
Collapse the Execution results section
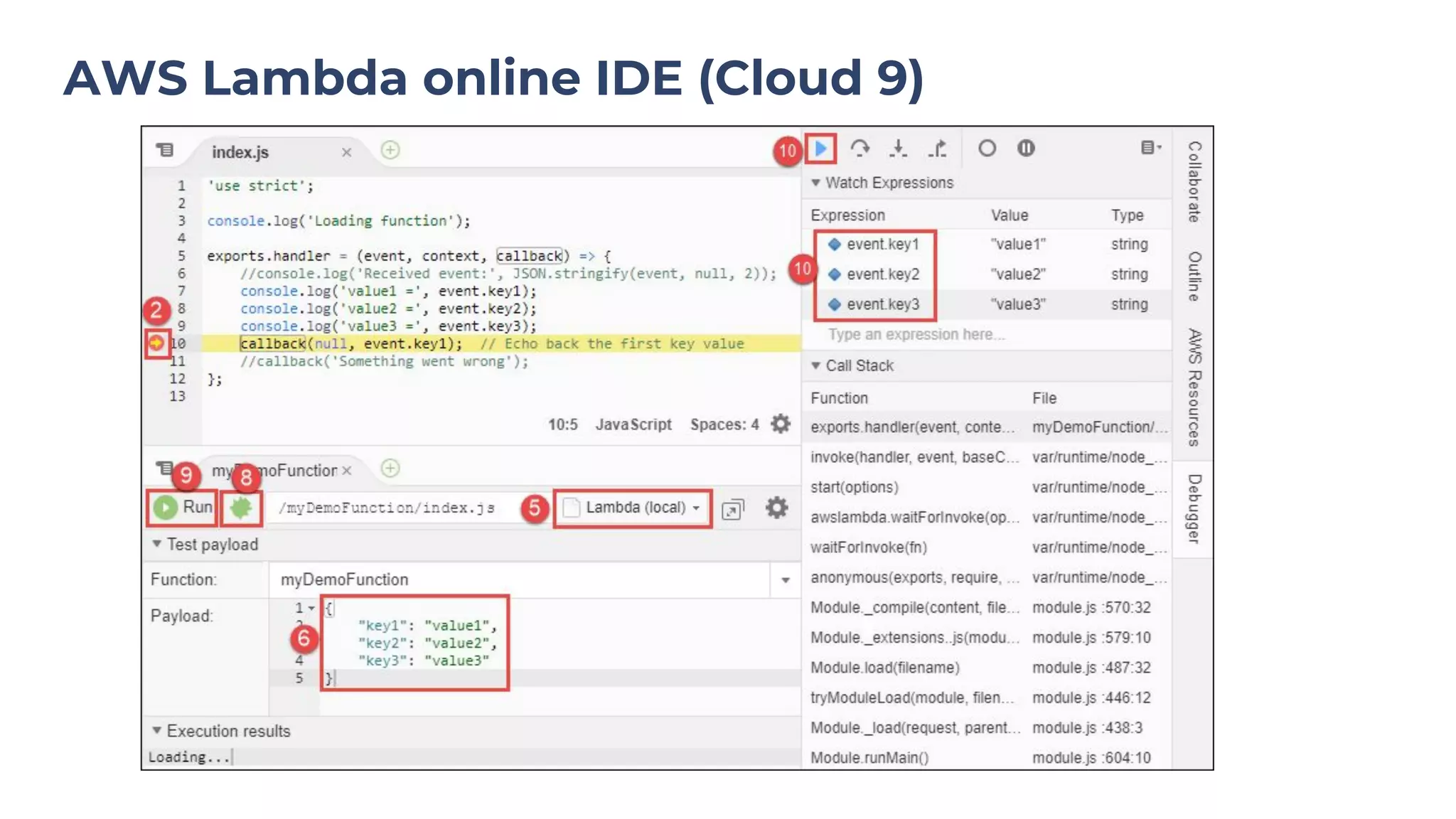[156, 731]
